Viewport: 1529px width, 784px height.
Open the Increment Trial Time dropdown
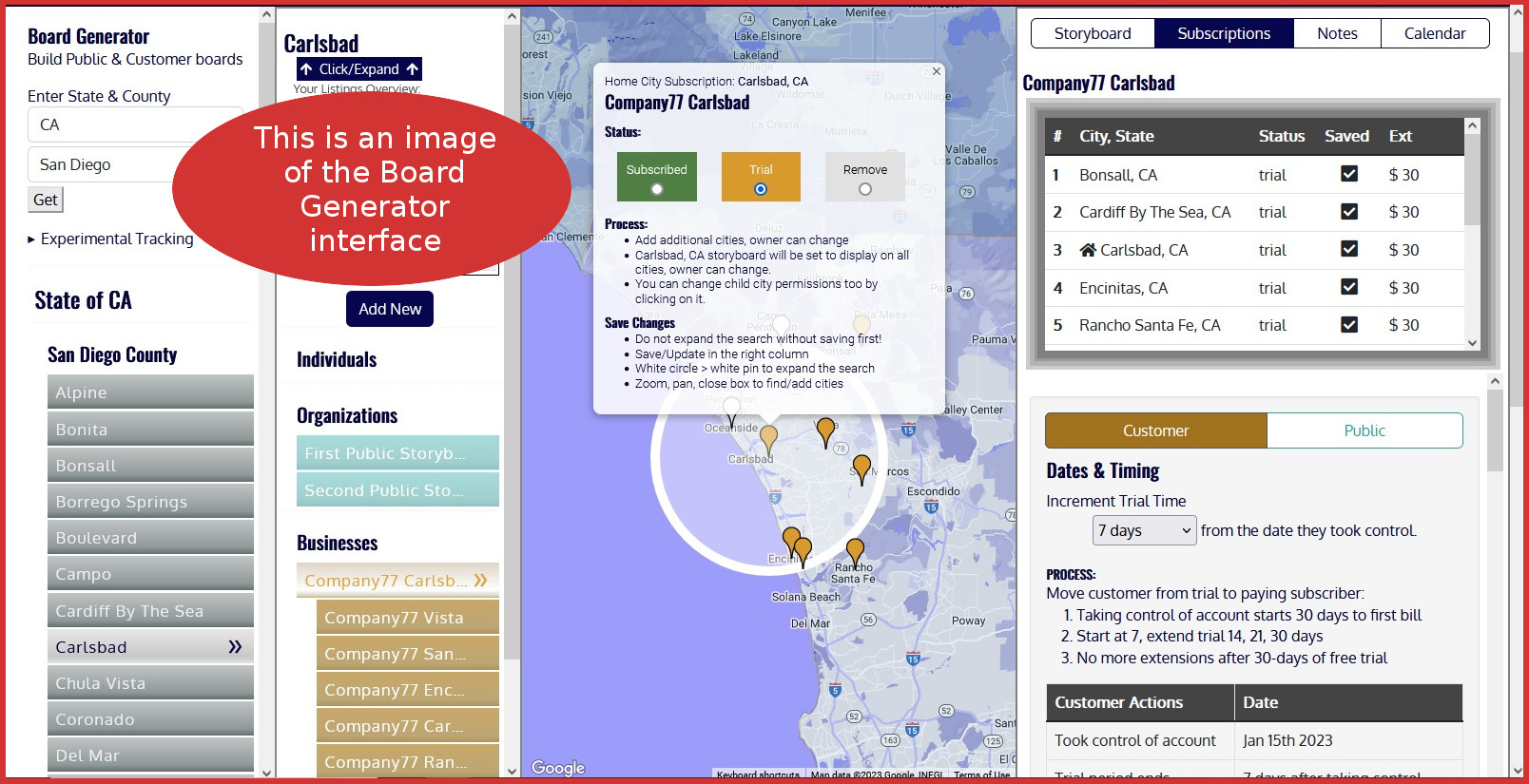point(1144,530)
